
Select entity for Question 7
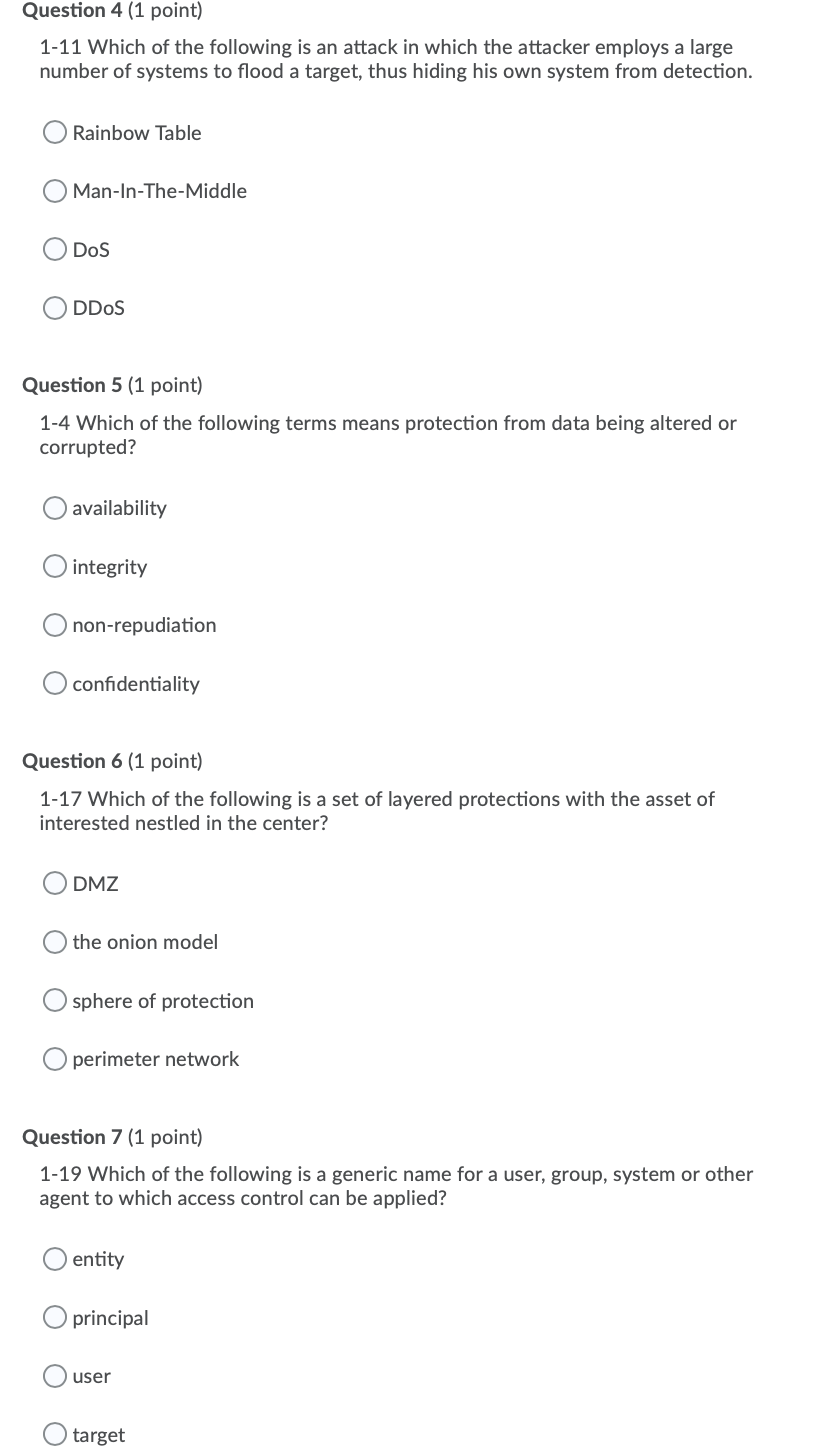55,1258
